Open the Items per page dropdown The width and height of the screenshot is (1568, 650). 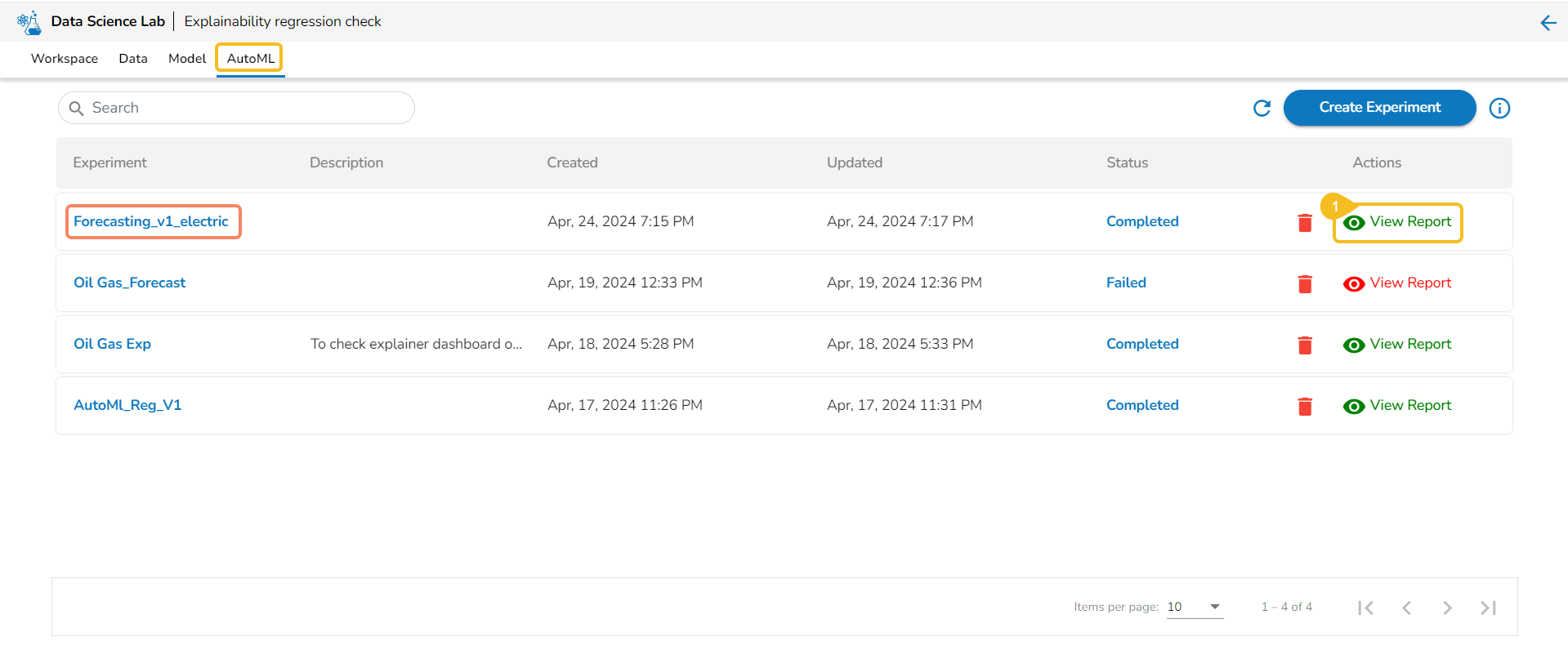click(1195, 607)
